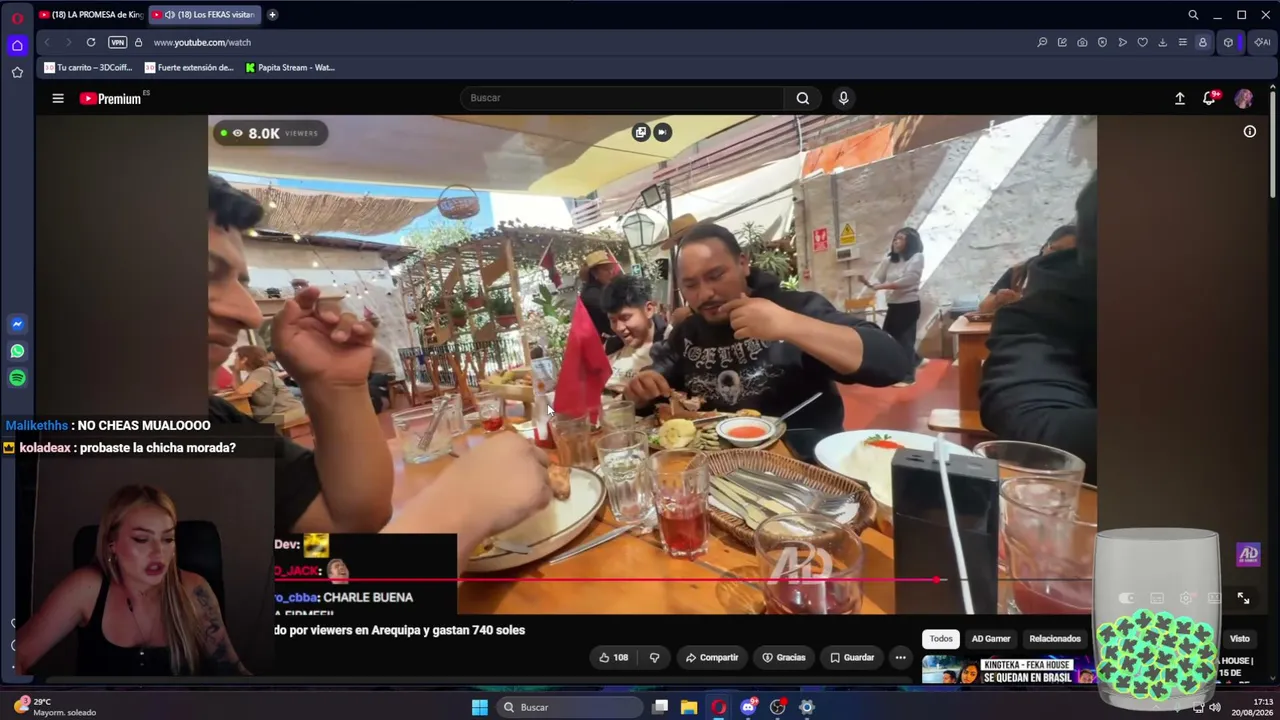This screenshot has height=720, width=1280.
Task: Open the Opera AI assistant button
Action: coord(1262,42)
